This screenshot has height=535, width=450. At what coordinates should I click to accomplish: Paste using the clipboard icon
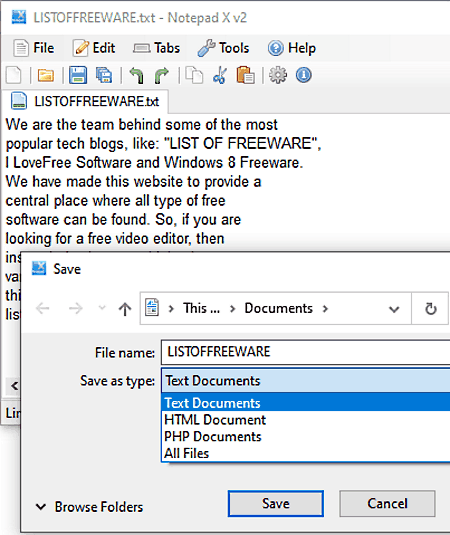[245, 75]
